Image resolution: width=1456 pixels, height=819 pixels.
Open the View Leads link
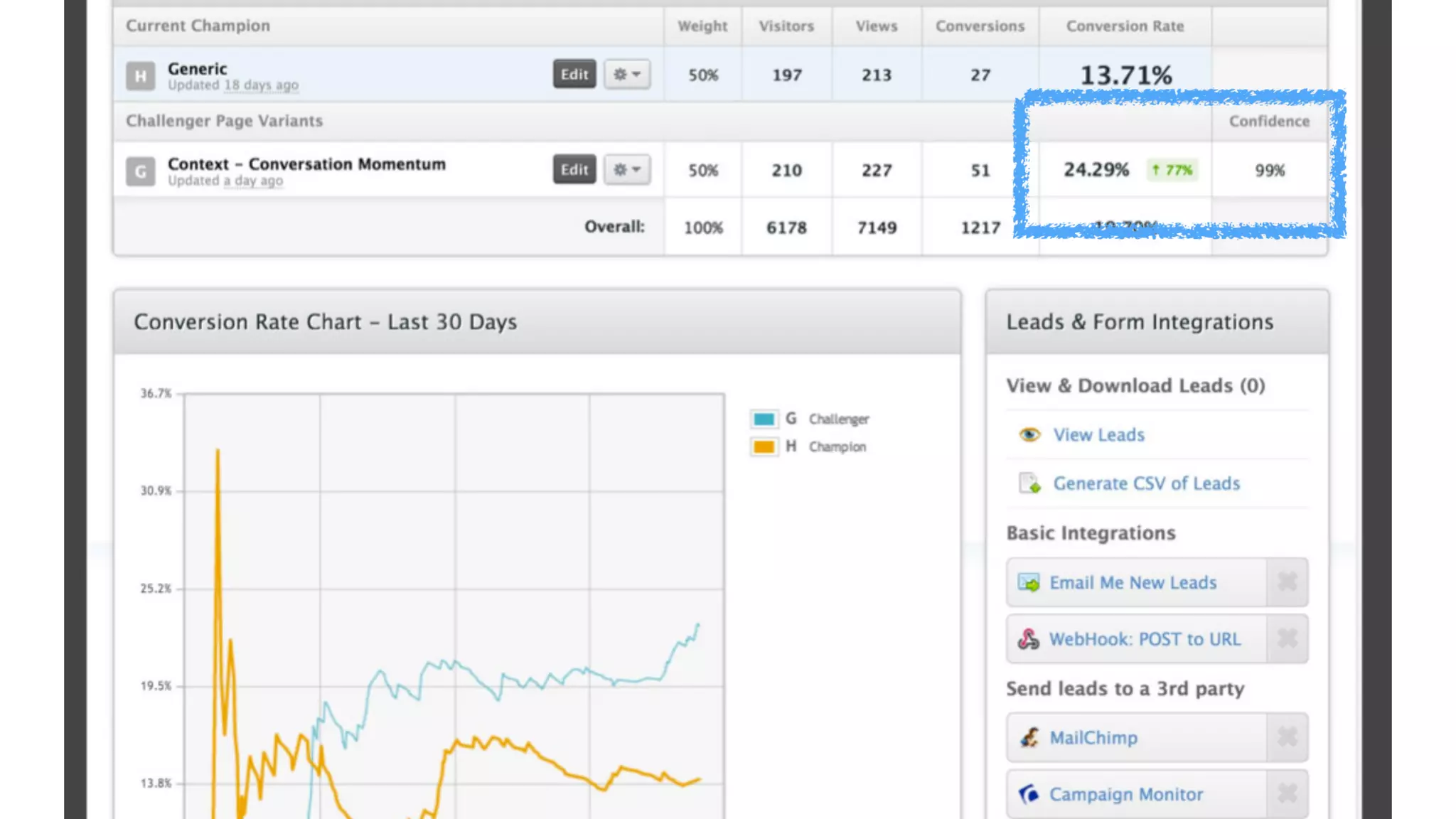pos(1098,434)
